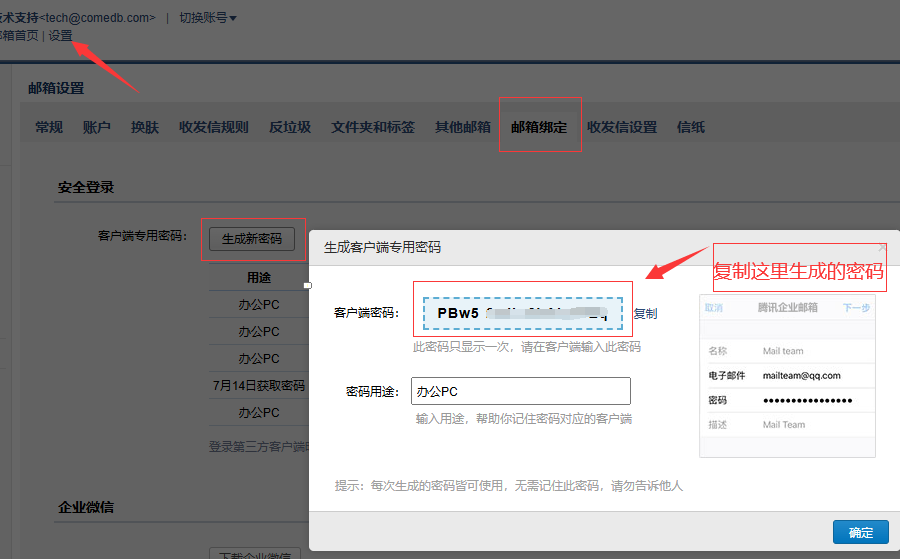Switch to the 信纸 stationery tab
The height and width of the screenshot is (559, 900).
691,127
